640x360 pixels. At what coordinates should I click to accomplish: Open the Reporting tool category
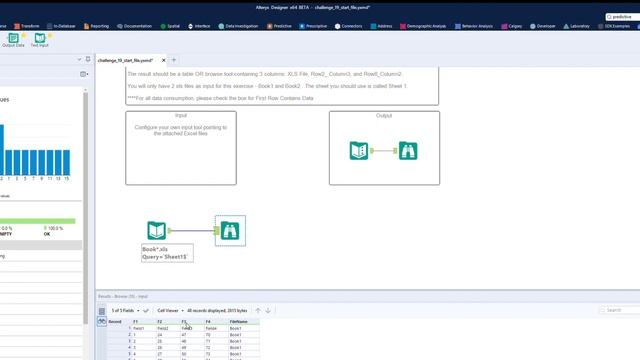coord(96,26)
